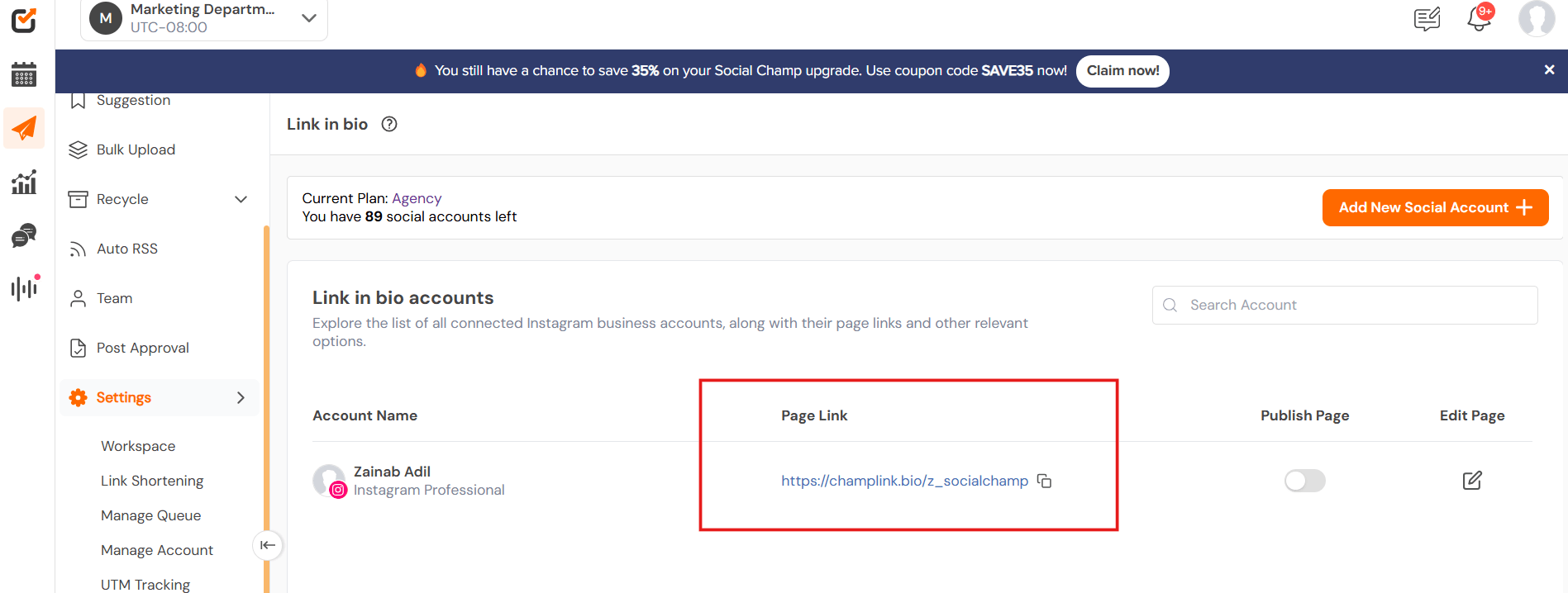
Task: Click the Recycle archive box icon
Action: pos(79,199)
